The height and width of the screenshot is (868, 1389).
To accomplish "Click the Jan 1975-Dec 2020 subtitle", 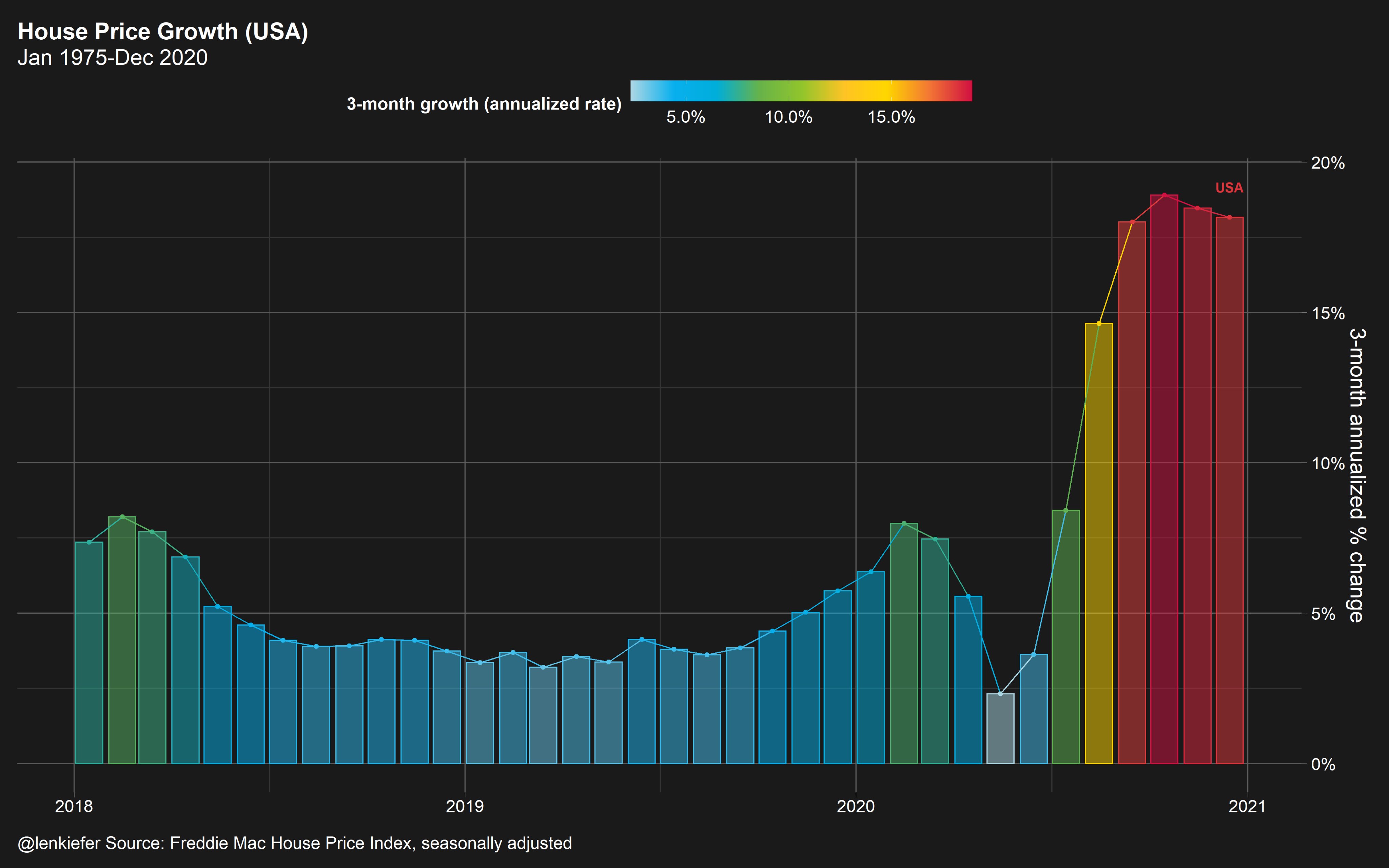I will (113, 57).
